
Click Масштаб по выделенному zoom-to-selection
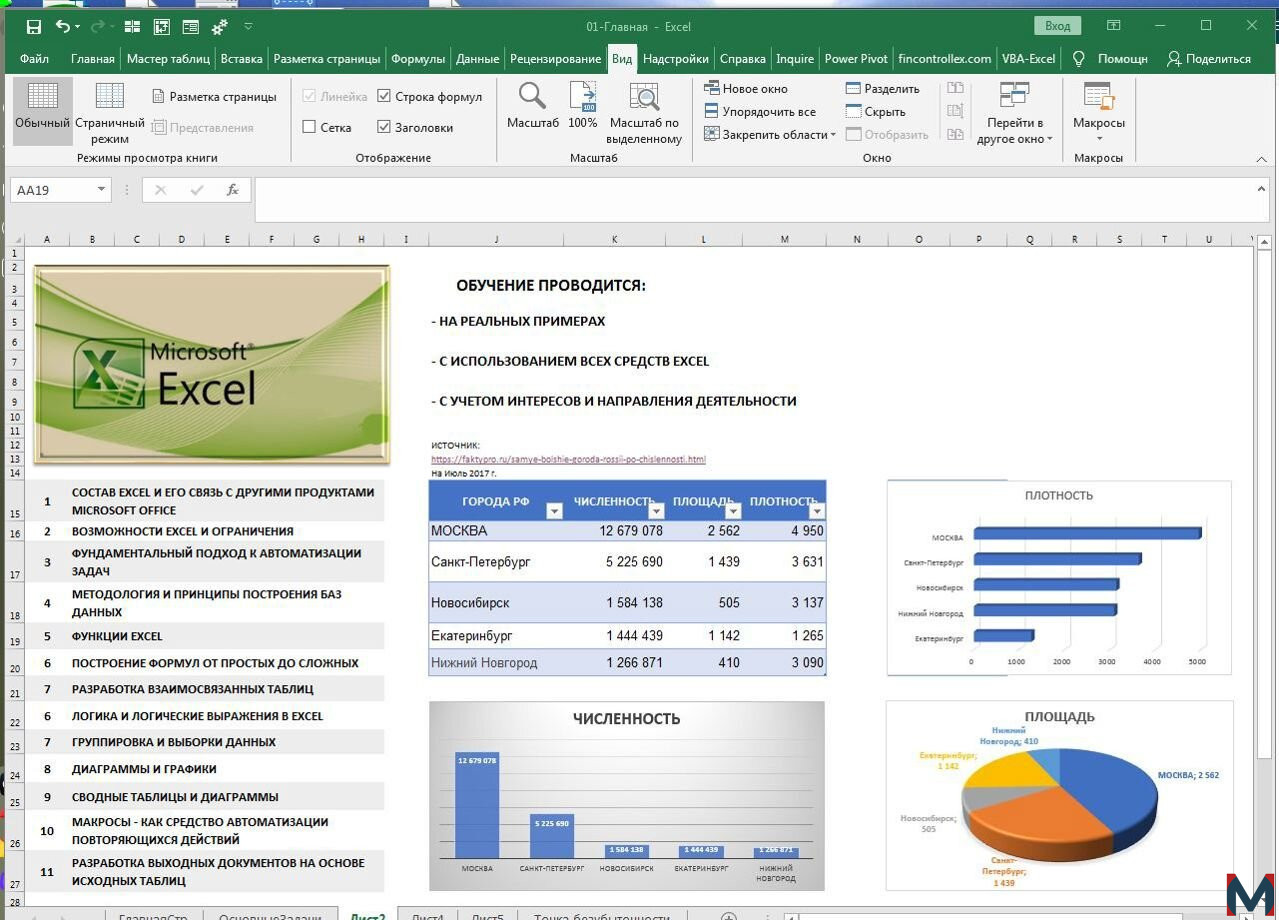click(645, 113)
